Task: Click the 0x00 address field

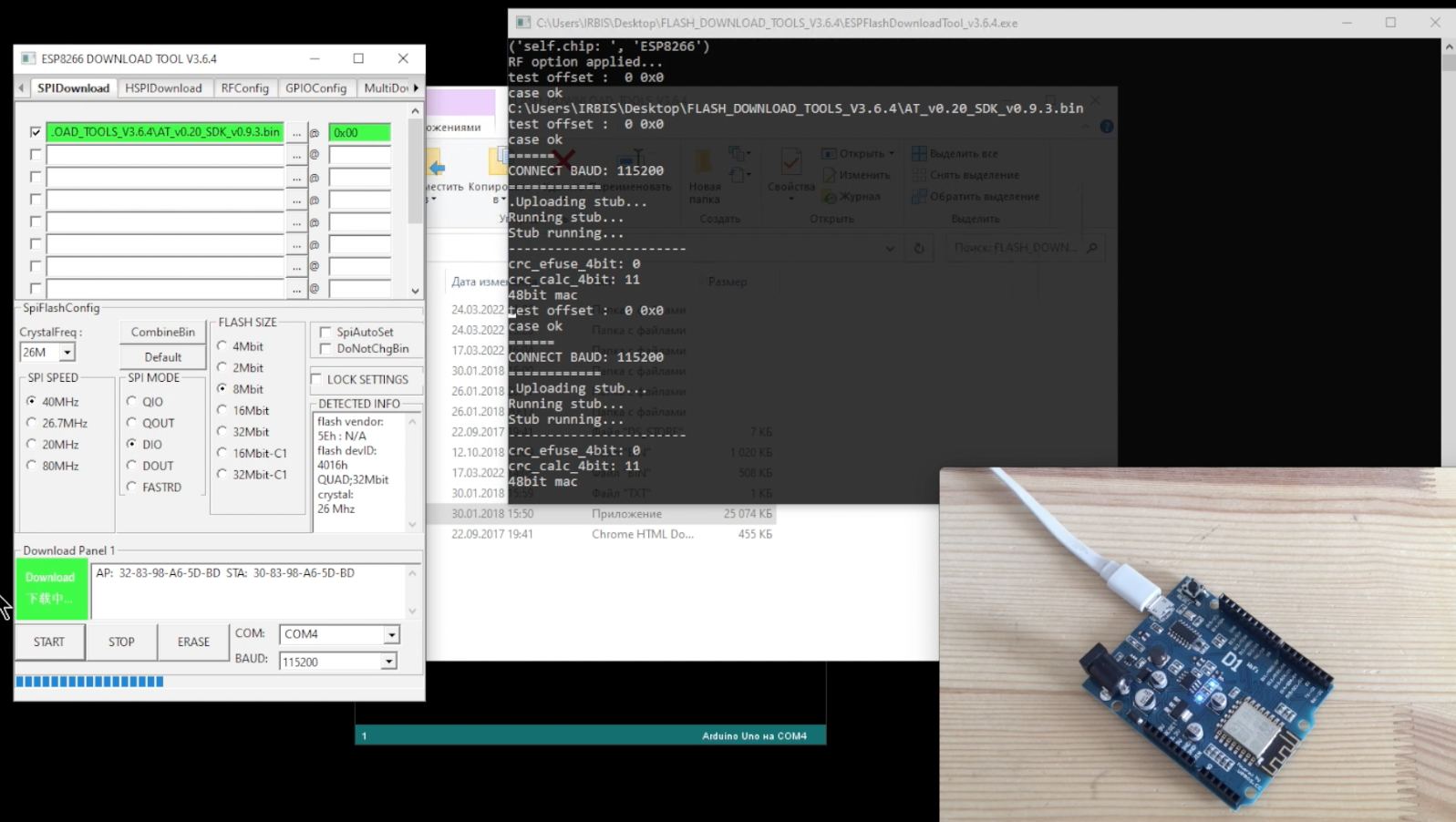Action: [x=359, y=132]
